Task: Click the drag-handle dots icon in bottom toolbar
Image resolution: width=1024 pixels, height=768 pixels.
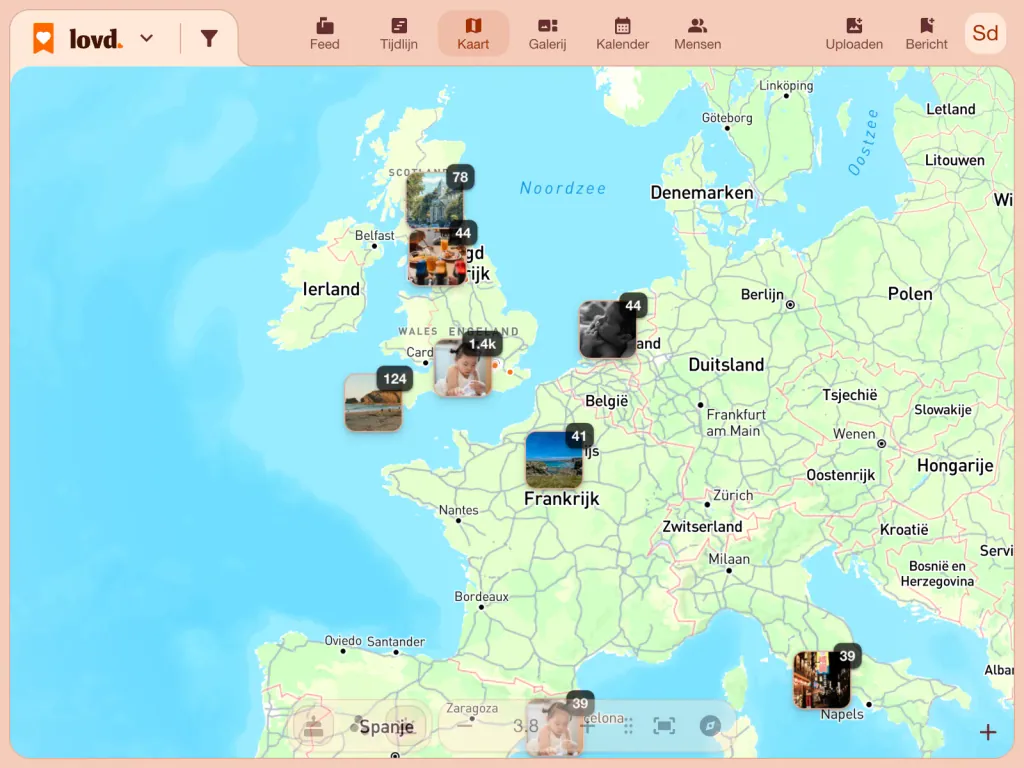Action: [628, 726]
